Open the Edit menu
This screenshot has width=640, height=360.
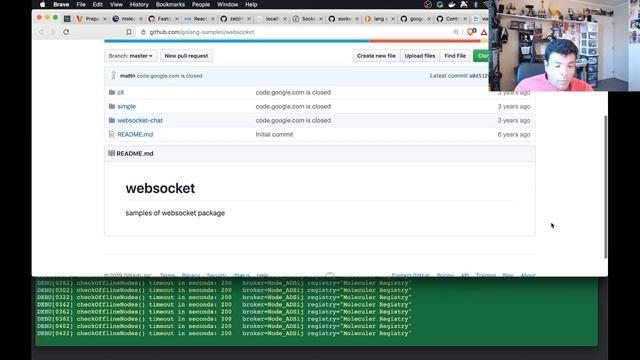98,4
